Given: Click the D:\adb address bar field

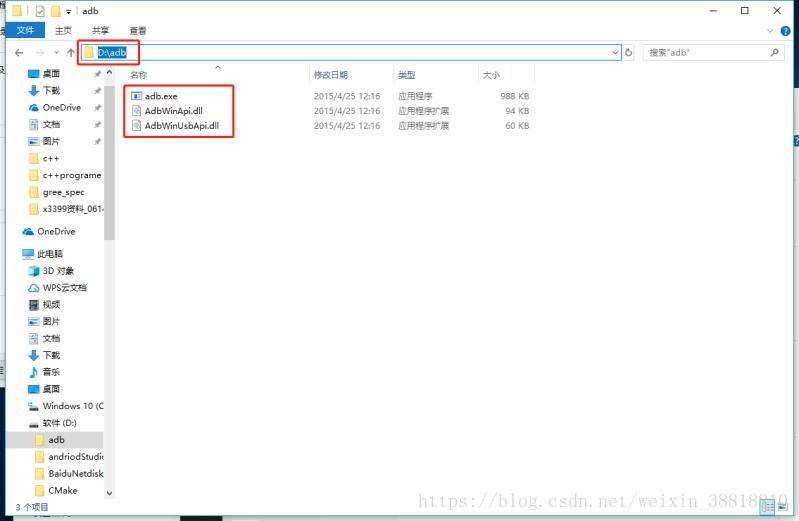Looking at the screenshot, I should click(x=350, y=53).
